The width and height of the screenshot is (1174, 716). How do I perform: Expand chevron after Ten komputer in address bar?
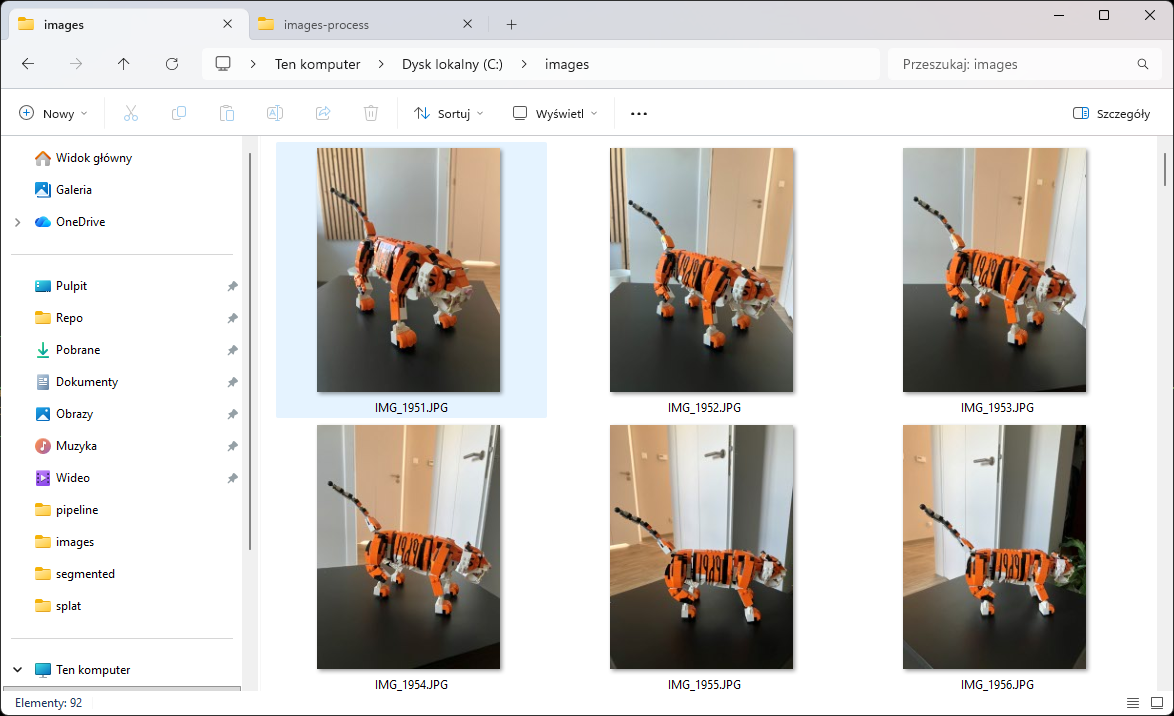[381, 64]
